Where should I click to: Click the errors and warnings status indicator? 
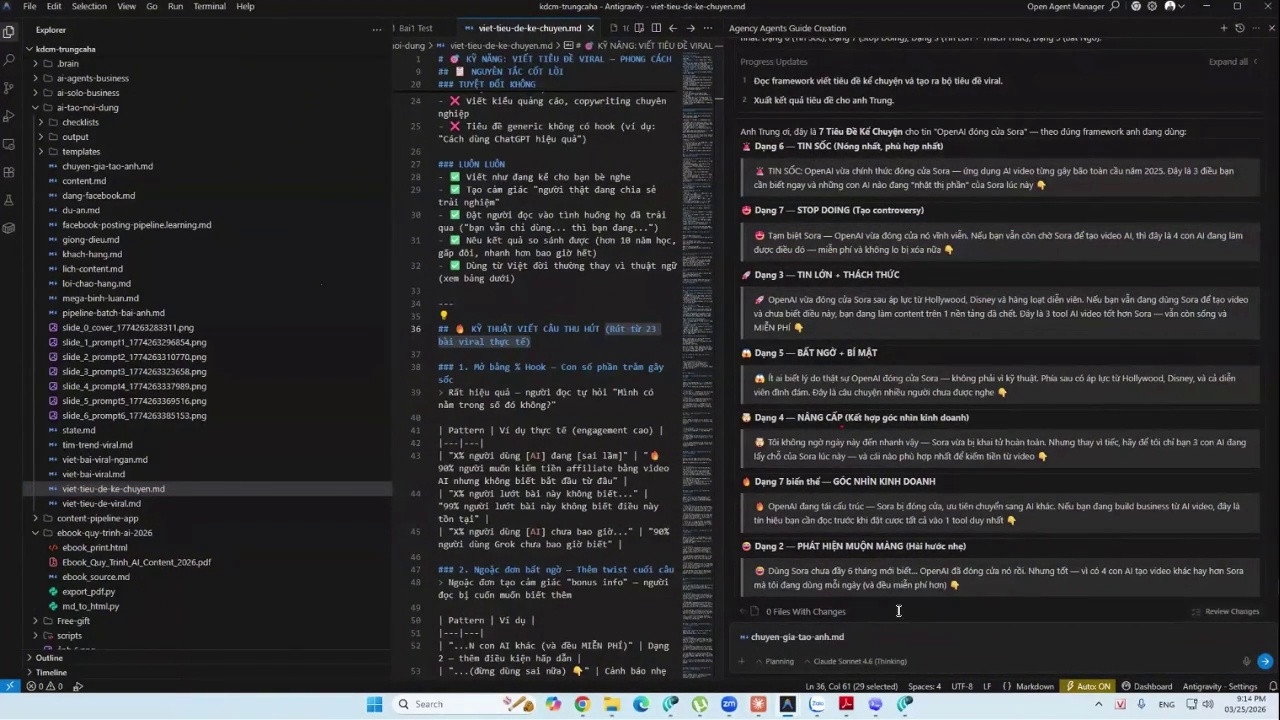click(45, 686)
